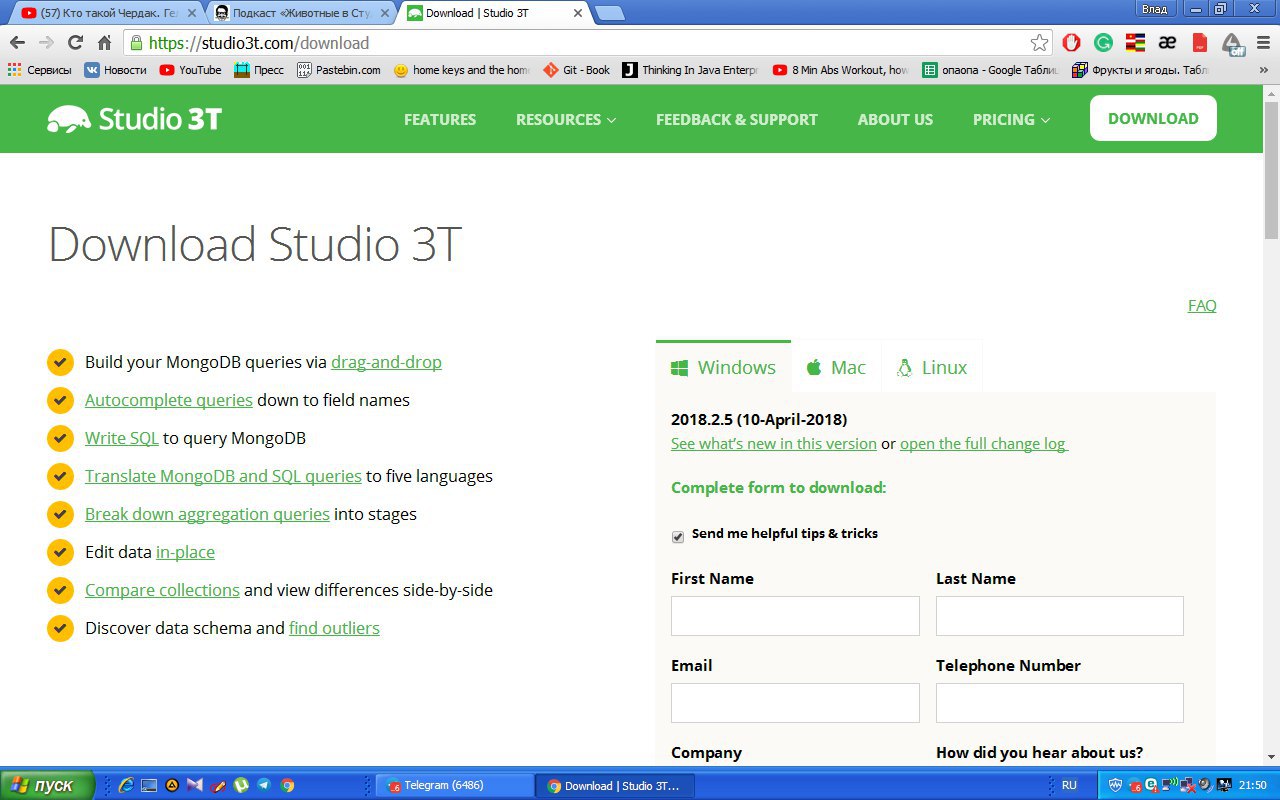Screen dimensions: 1280x800
Task: Open the Grammarly extension icon
Action: pyautogui.click(x=1103, y=43)
